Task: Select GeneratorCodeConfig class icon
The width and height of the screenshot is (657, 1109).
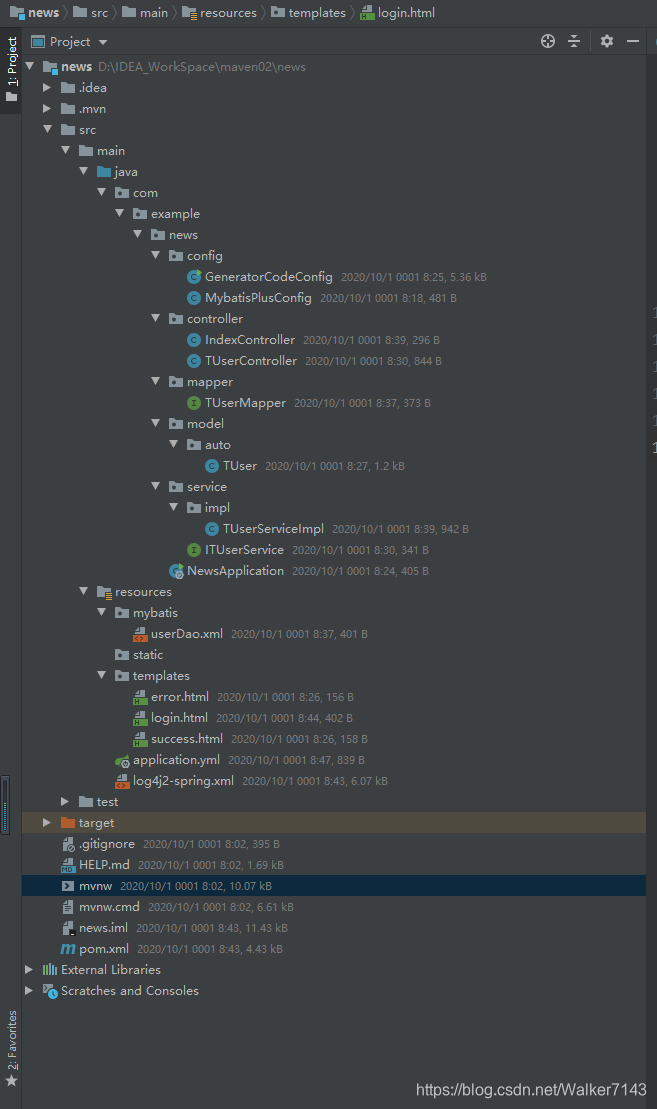Action: click(x=194, y=277)
